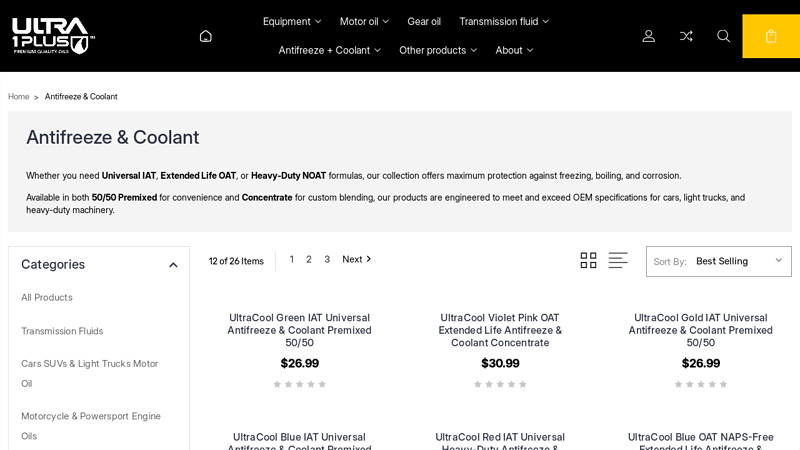Click the Home breadcrumb link
This screenshot has width=800, height=450.
click(x=19, y=97)
